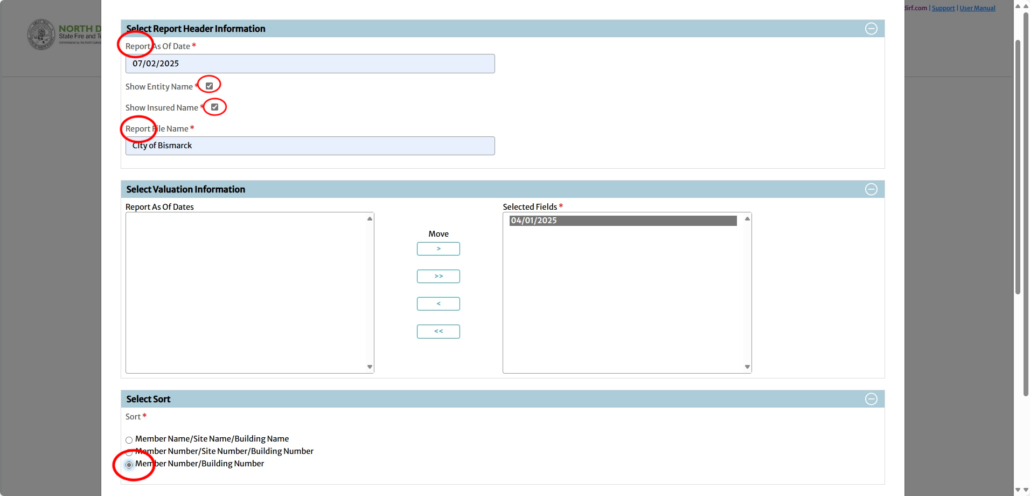The height and width of the screenshot is (496, 1030).
Task: Click the Selected Fields list scroll-up arrow
Action: [x=747, y=218]
